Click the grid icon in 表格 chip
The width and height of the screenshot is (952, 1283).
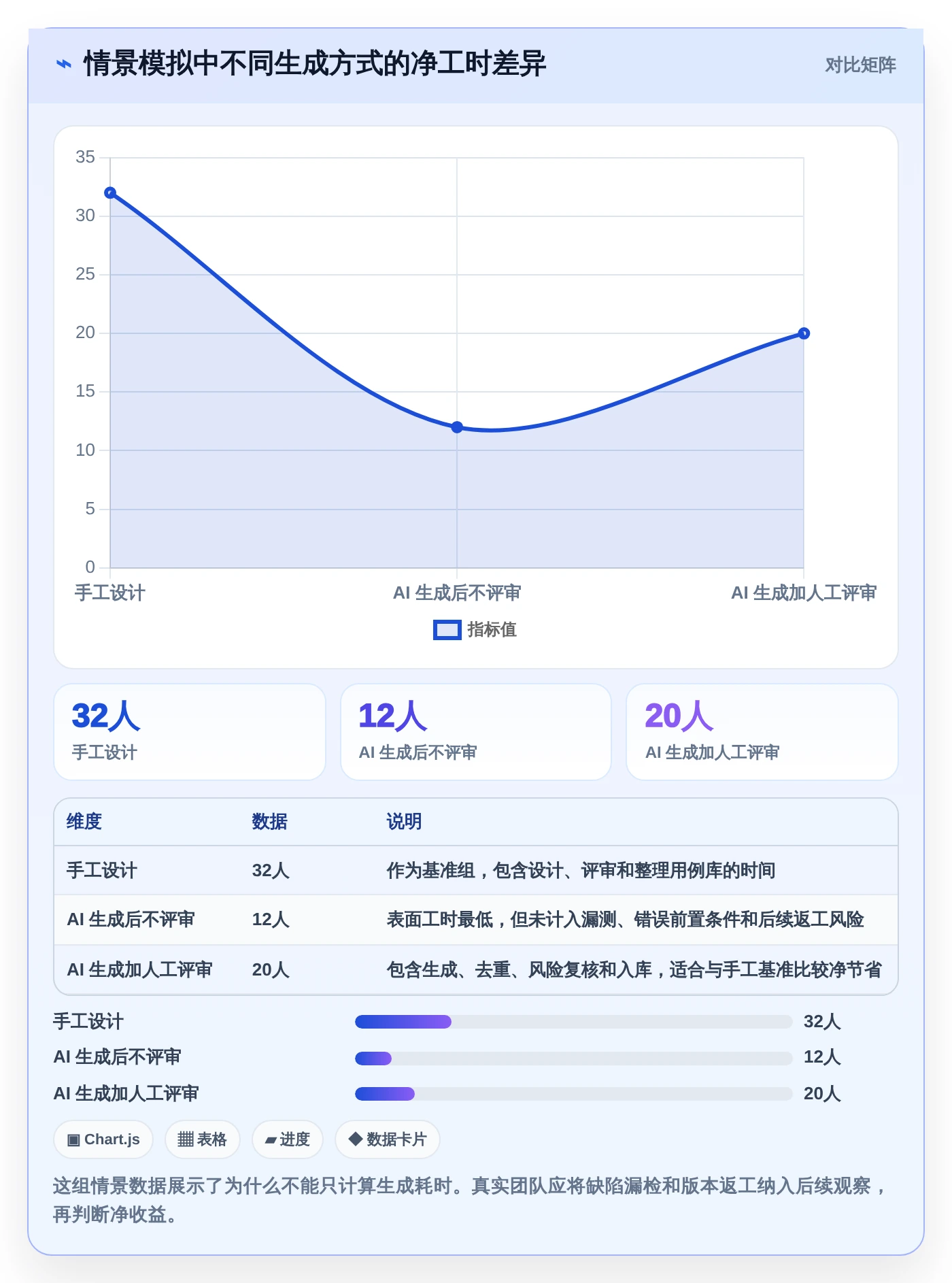pyautogui.click(x=186, y=1139)
